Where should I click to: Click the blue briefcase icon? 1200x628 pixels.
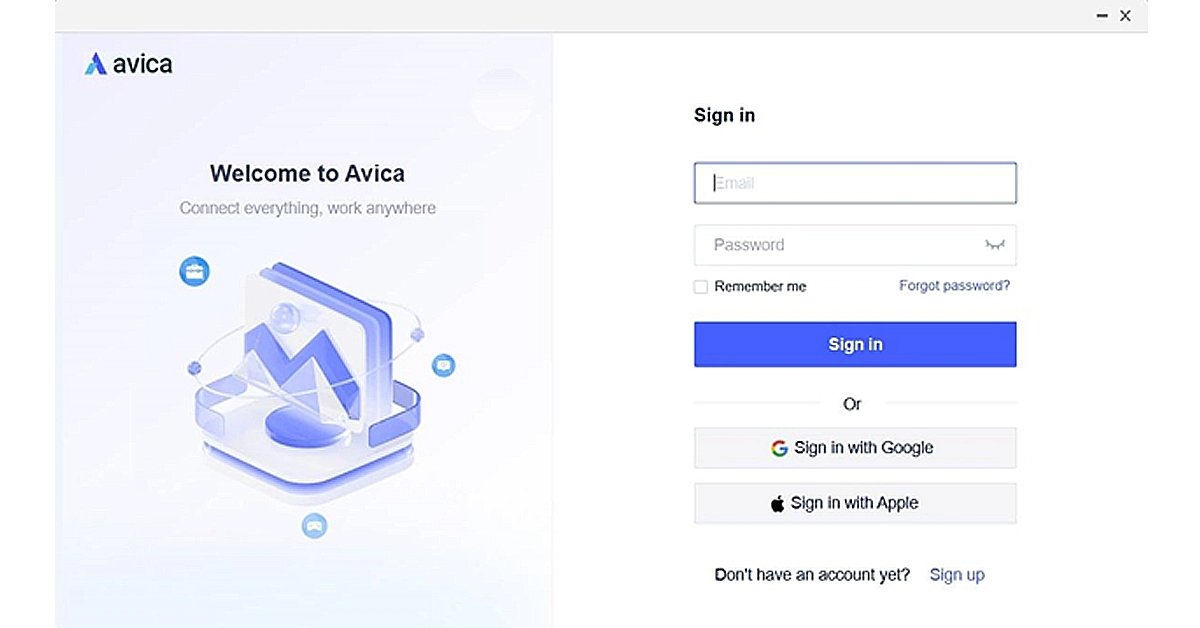point(194,271)
